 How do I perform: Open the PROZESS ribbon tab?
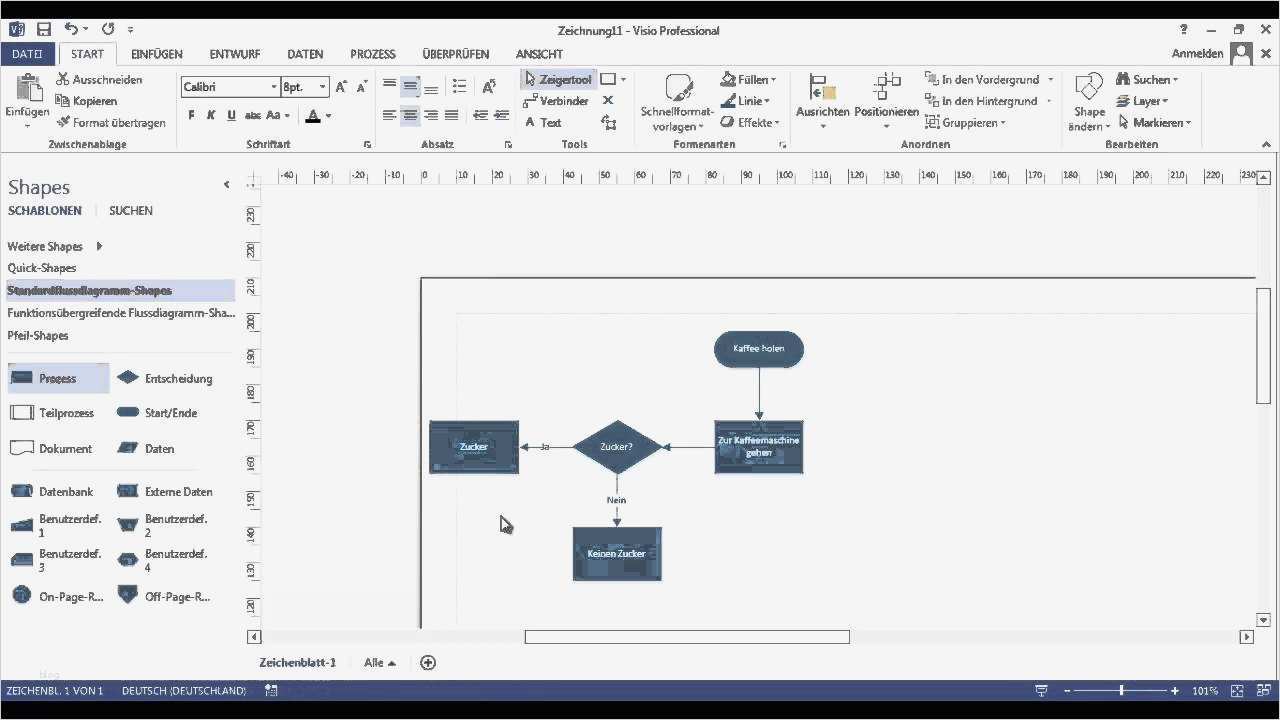pos(373,54)
